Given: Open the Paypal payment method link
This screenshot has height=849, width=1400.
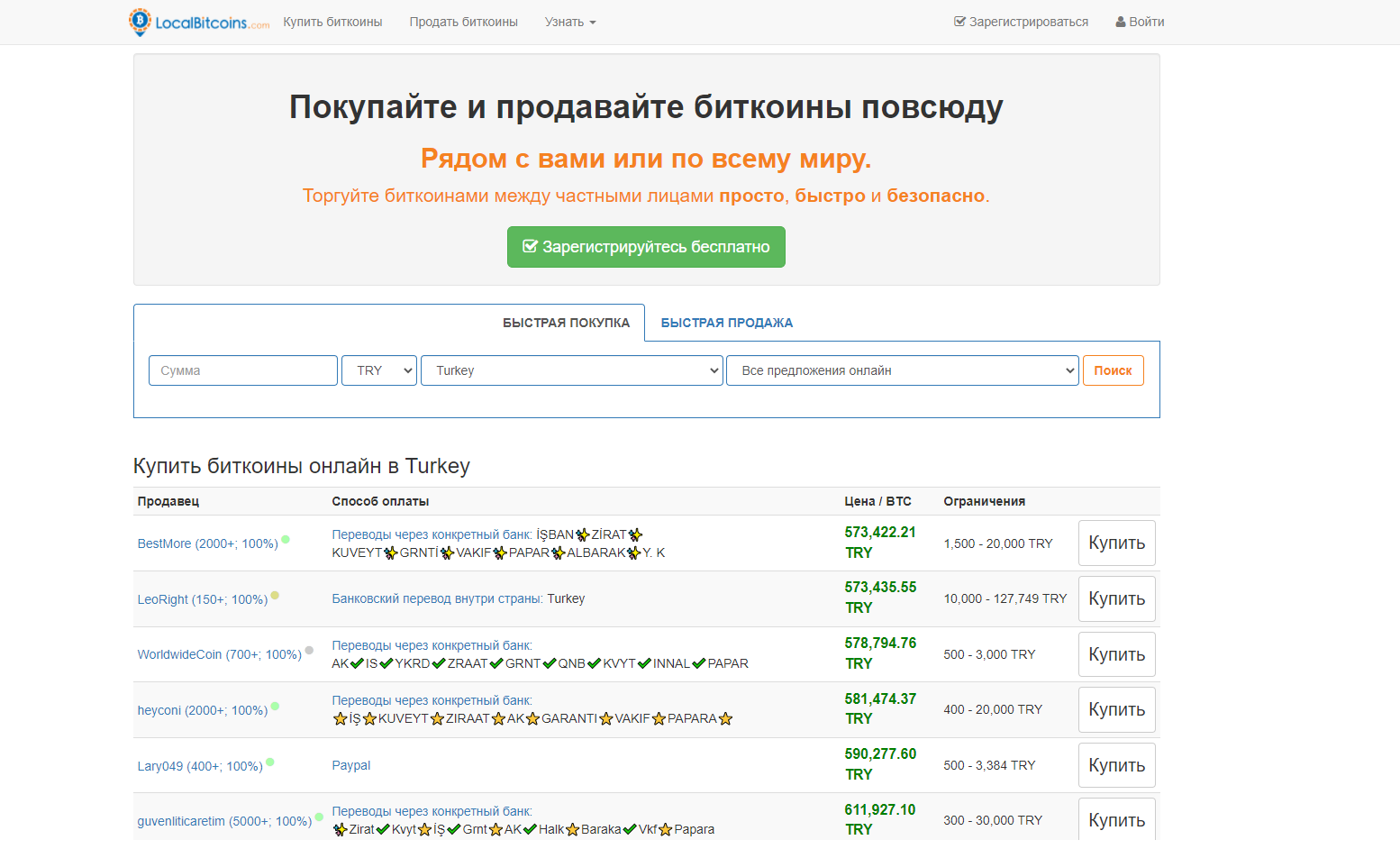Looking at the screenshot, I should click(351, 765).
